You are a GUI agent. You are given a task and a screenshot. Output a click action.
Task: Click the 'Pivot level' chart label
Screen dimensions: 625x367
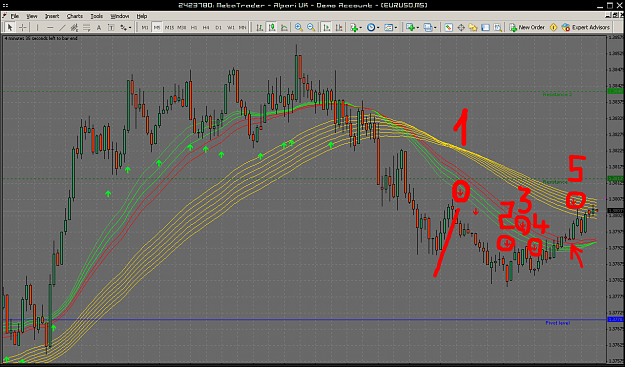coord(558,323)
